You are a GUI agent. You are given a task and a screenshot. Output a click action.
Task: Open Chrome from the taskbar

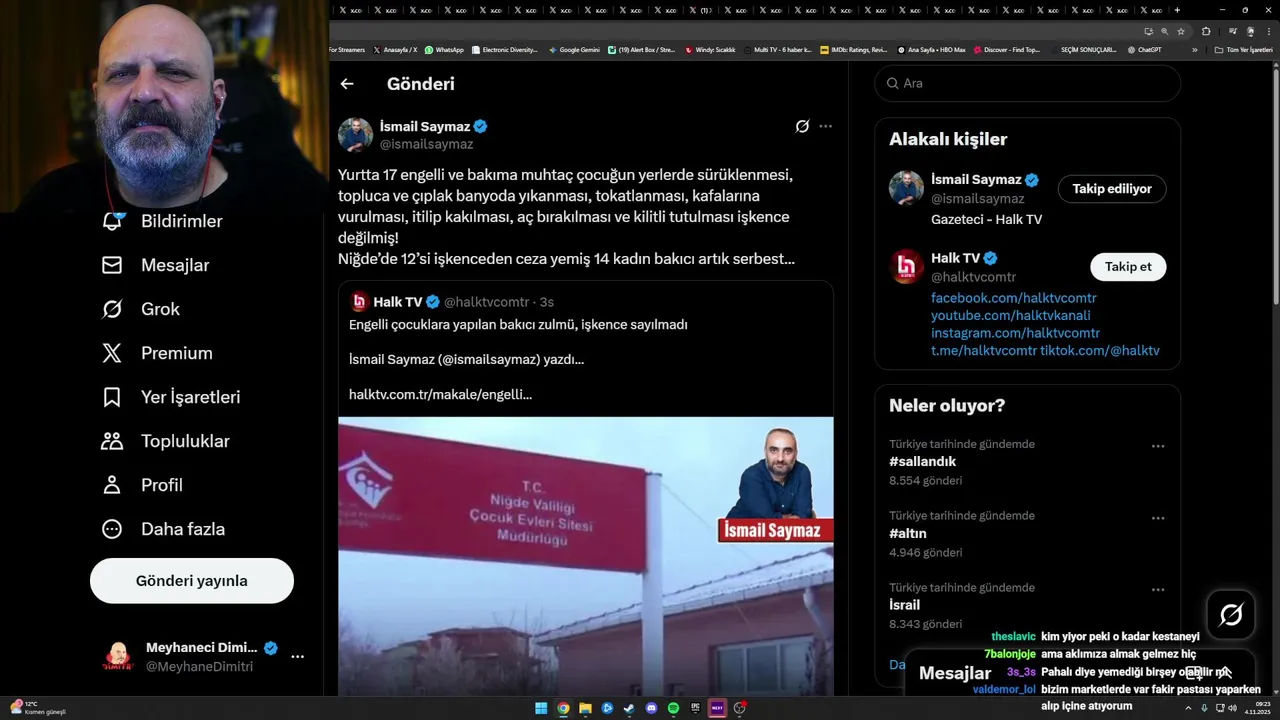tap(563, 708)
